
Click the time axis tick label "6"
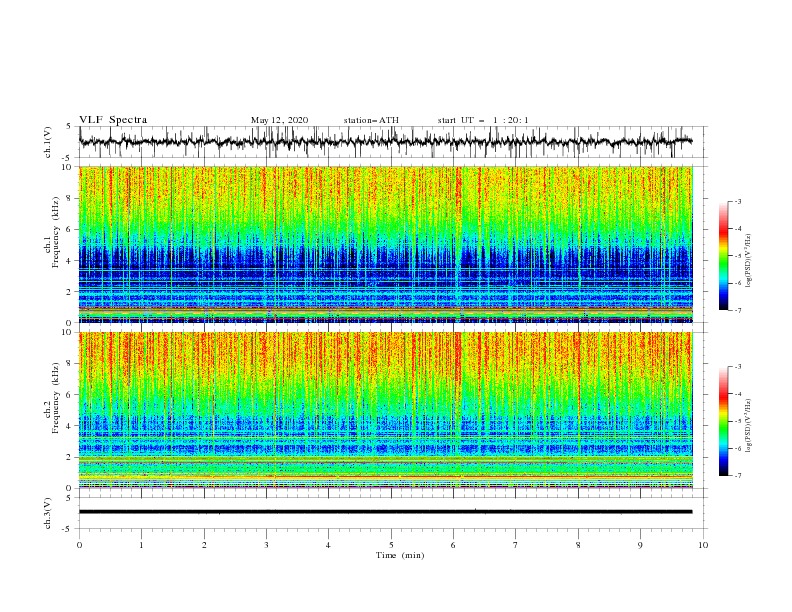pos(453,545)
